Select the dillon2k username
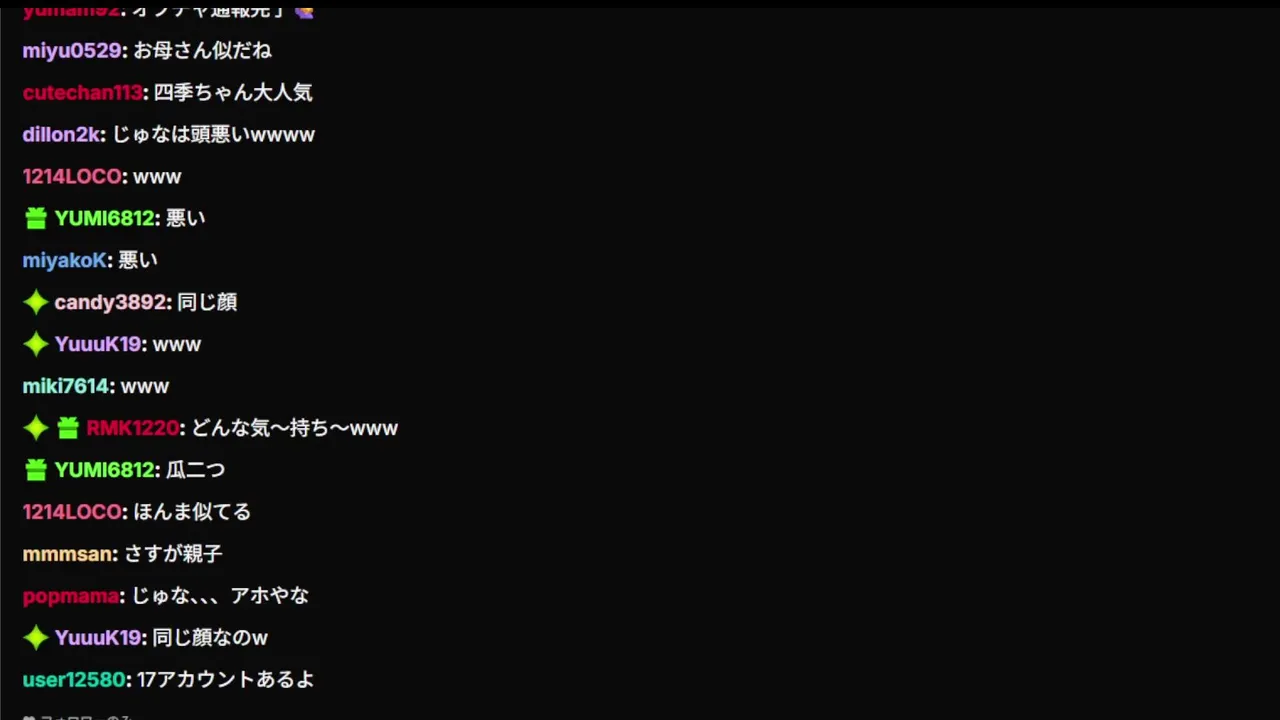The image size is (1280, 720). [x=61, y=134]
